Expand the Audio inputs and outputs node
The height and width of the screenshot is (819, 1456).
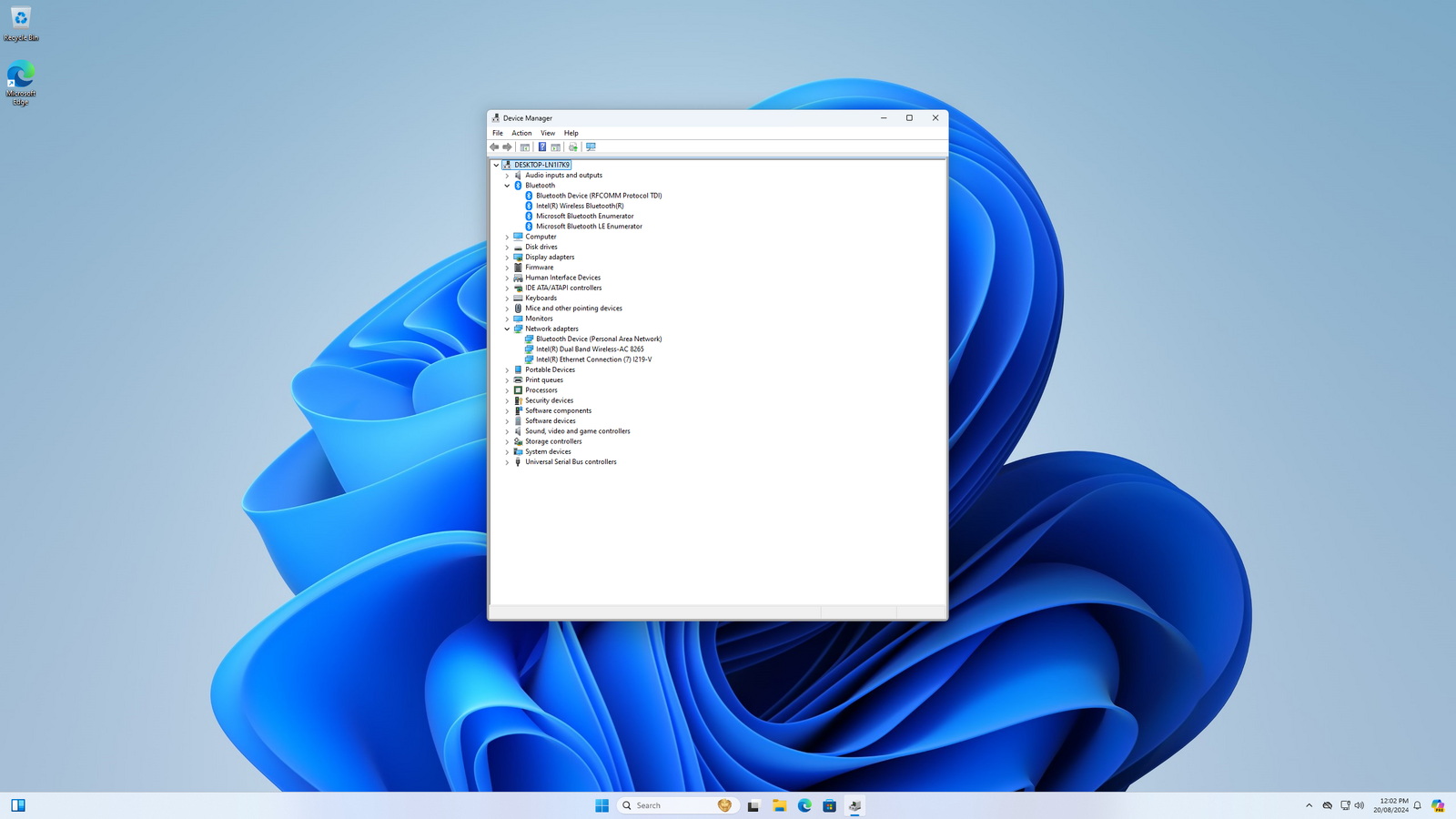coord(508,176)
